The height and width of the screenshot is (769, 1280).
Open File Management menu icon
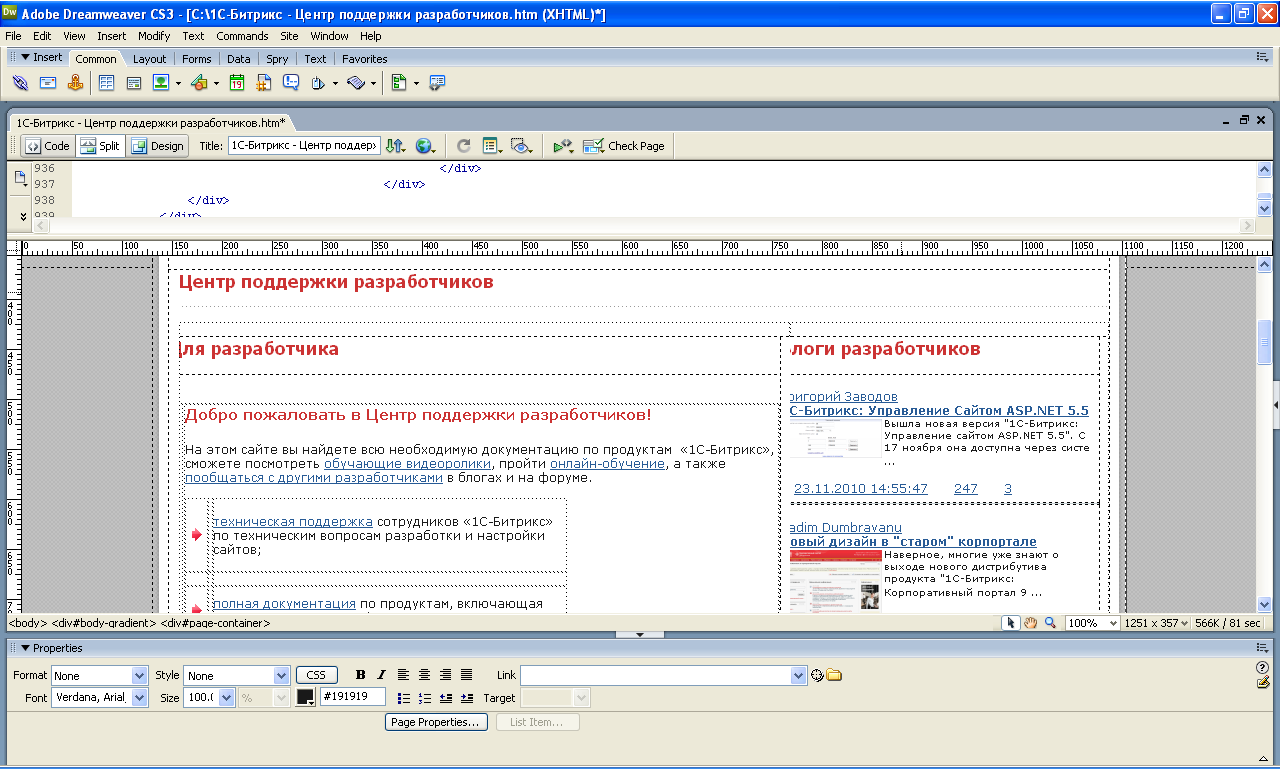[396, 146]
